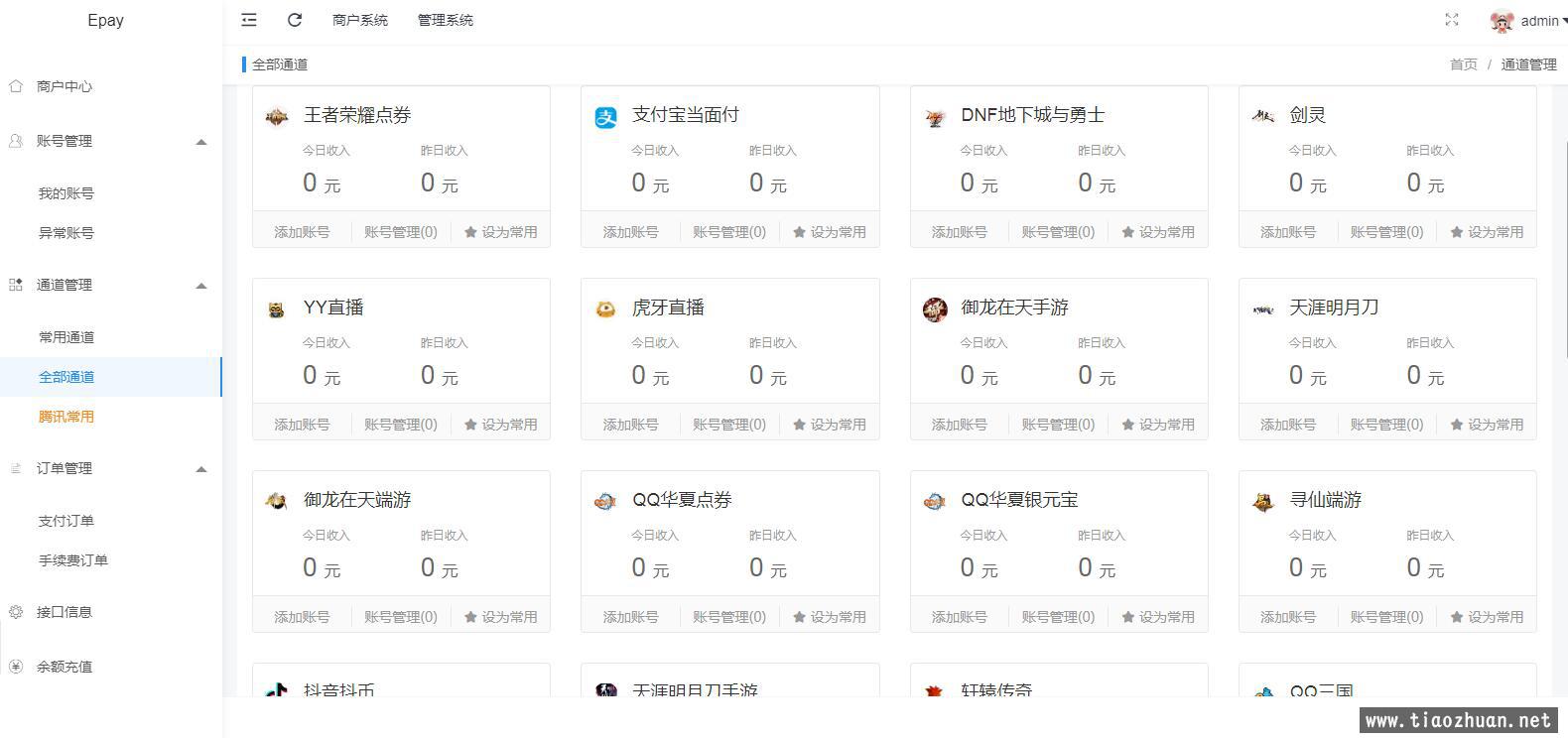
Task: Set 寻仙端游 as 常用 channel
Action: (x=1487, y=617)
